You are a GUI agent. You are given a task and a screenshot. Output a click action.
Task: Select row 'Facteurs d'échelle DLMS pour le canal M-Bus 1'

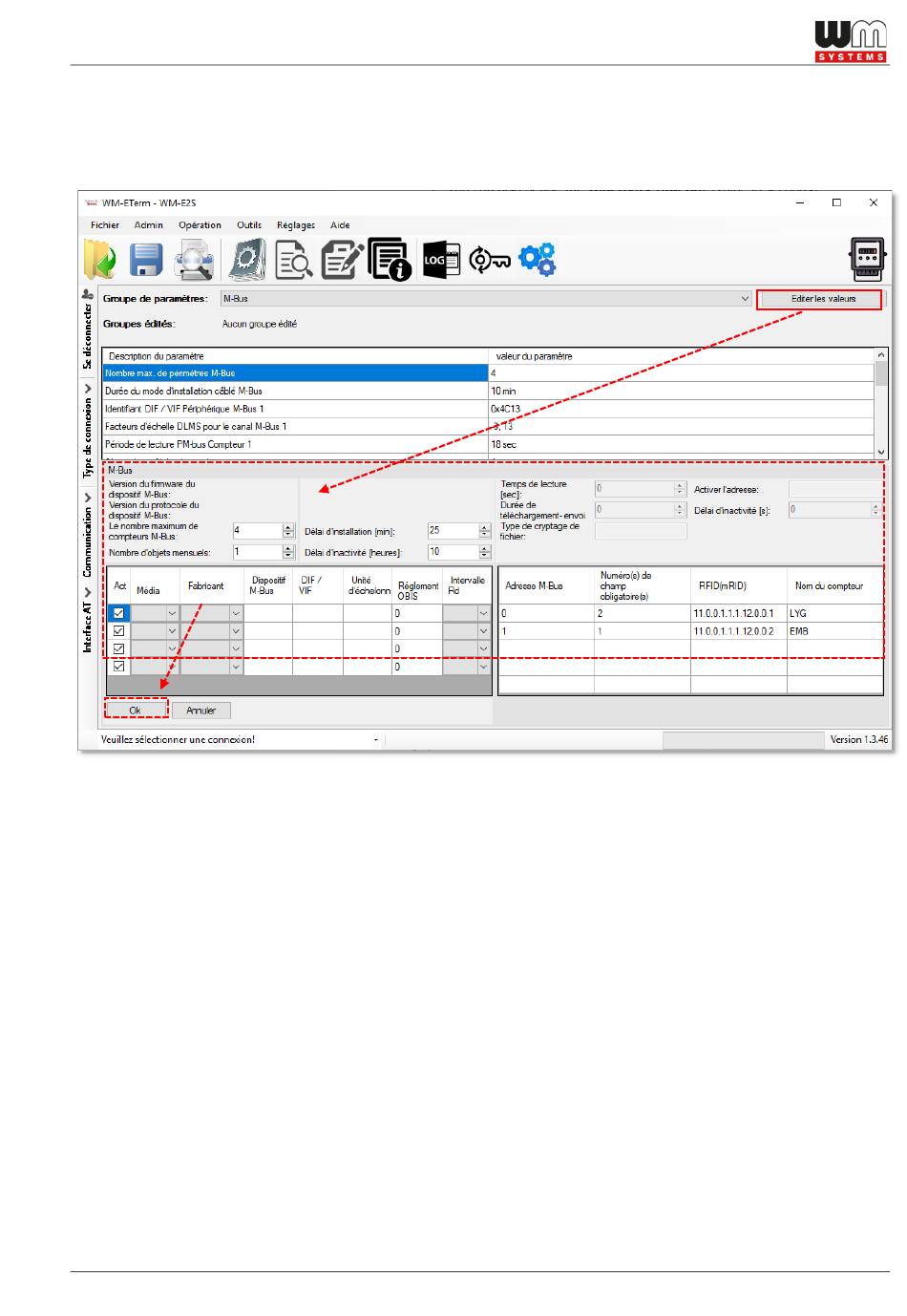tap(488, 427)
